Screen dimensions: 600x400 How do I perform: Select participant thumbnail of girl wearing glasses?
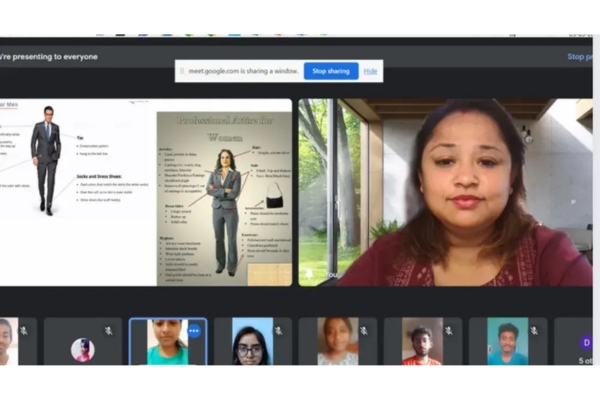pyautogui.click(x=251, y=342)
